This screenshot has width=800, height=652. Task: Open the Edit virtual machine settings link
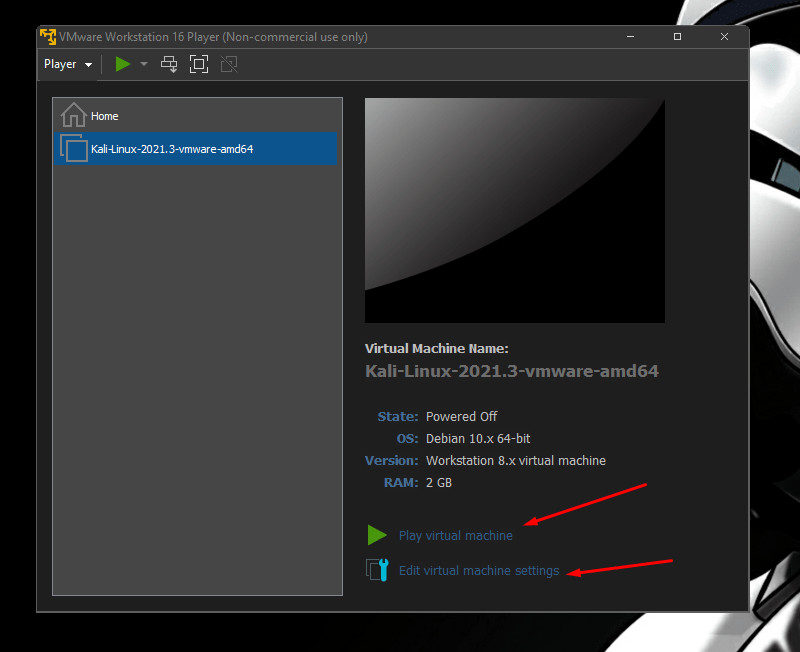click(x=479, y=571)
